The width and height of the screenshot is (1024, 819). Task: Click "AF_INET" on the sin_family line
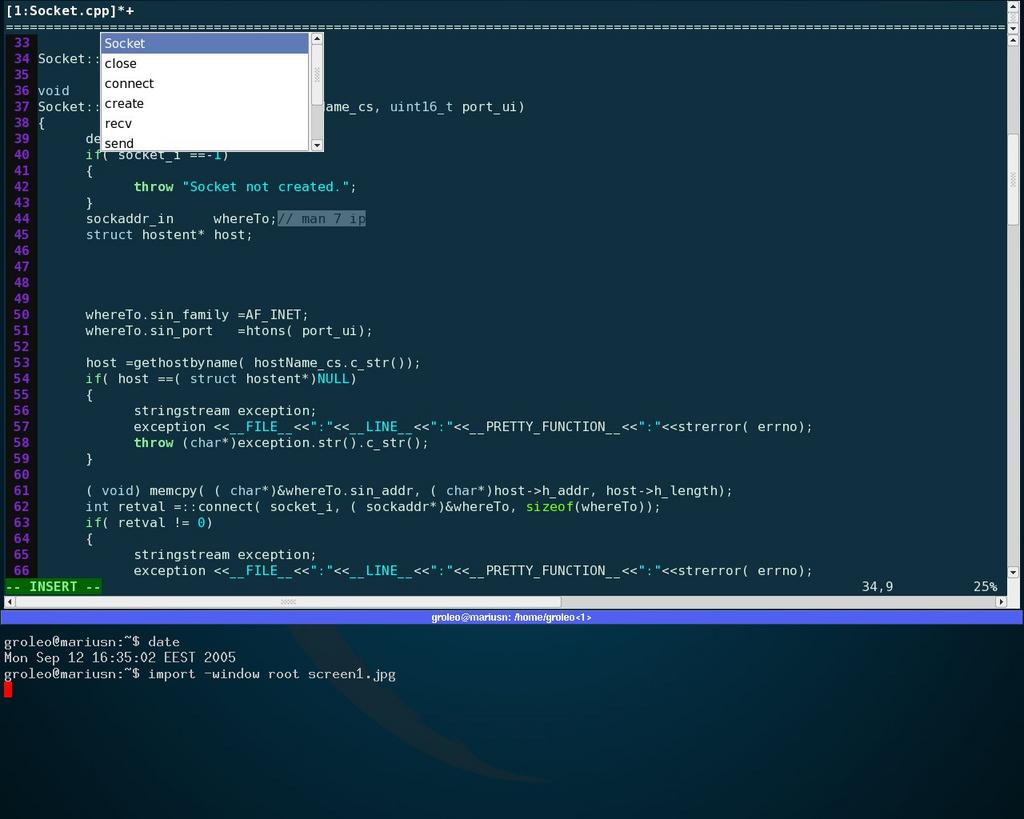[x=273, y=315]
